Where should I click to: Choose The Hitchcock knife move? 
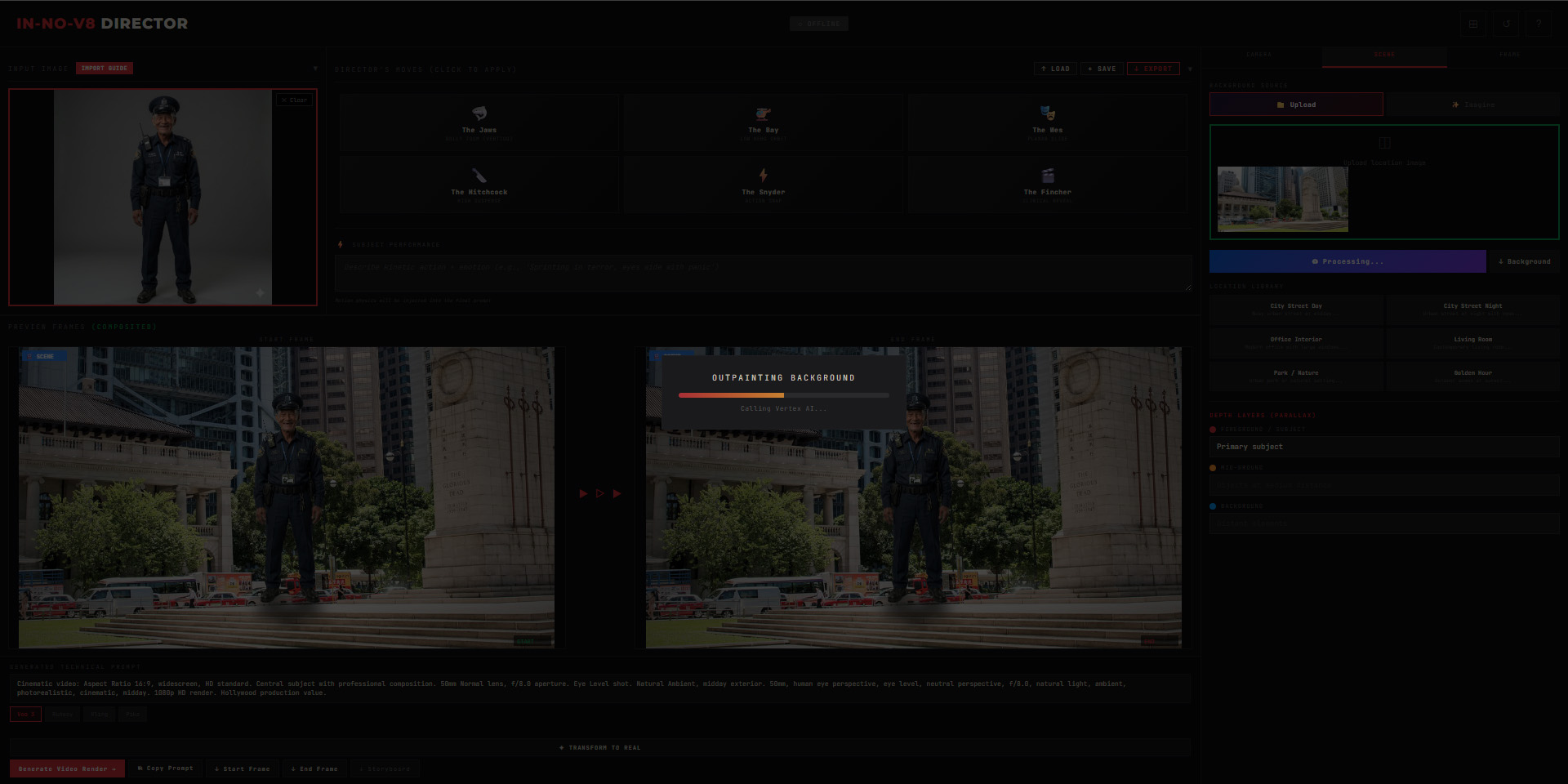tap(479, 185)
